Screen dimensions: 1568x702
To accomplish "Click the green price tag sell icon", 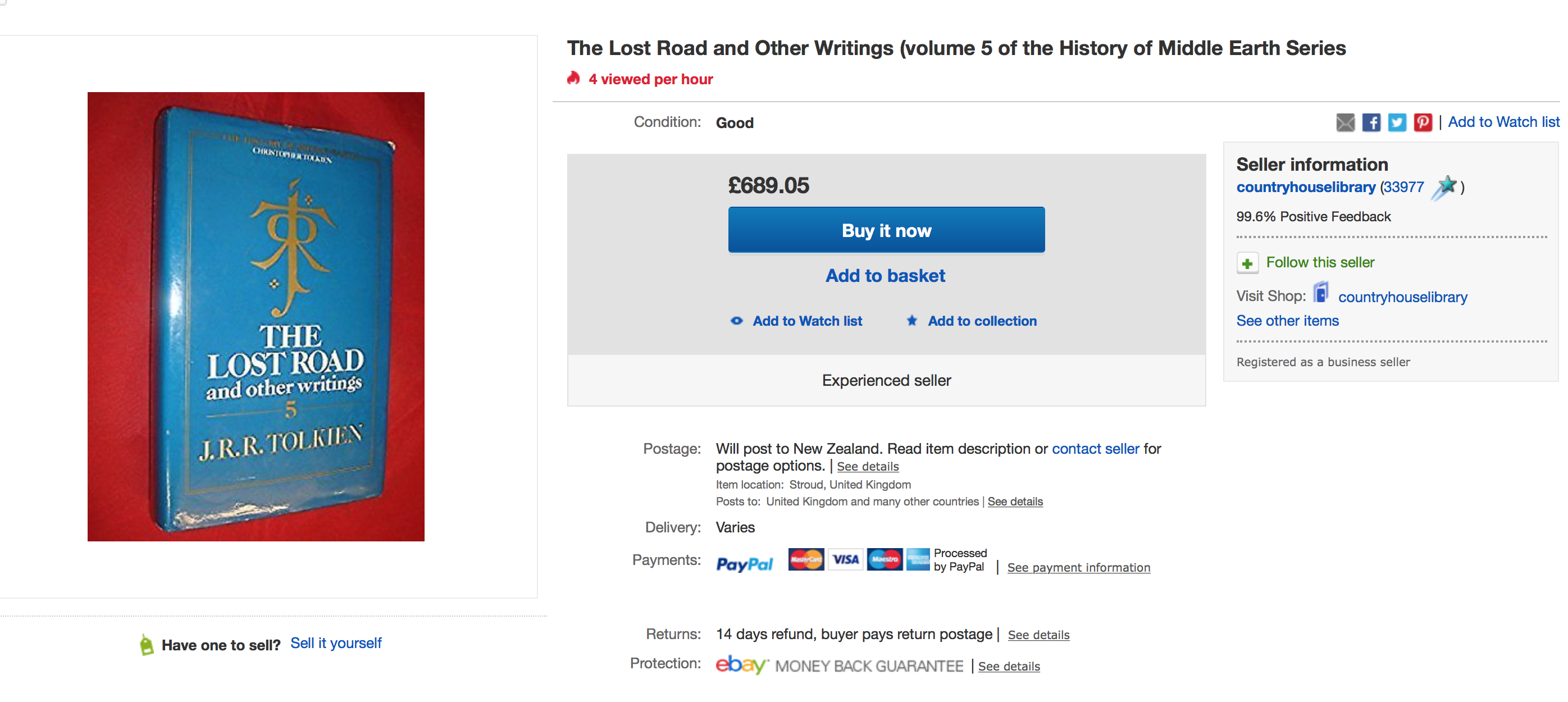I will [146, 644].
